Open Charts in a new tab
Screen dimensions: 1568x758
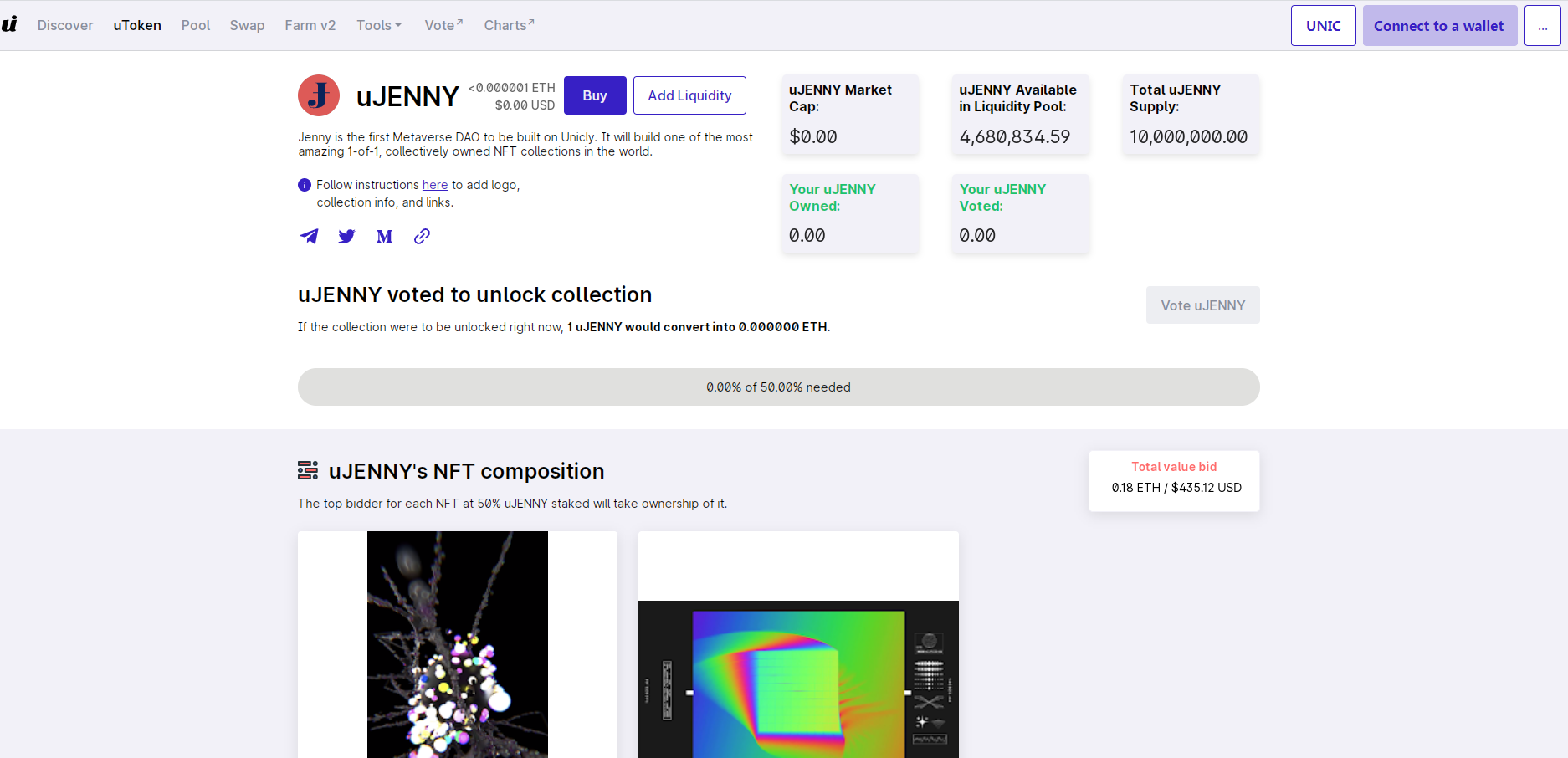point(508,25)
